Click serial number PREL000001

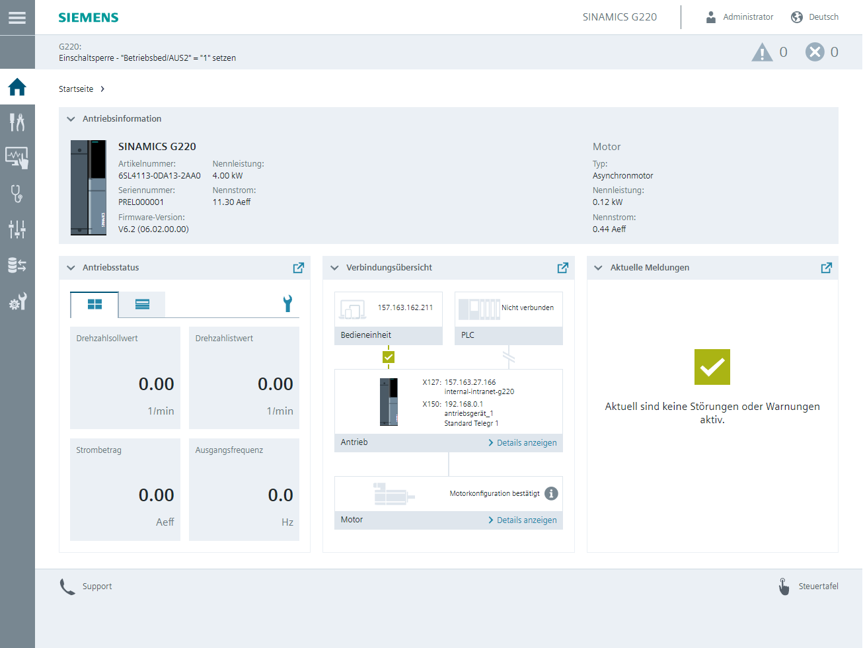pos(141,202)
